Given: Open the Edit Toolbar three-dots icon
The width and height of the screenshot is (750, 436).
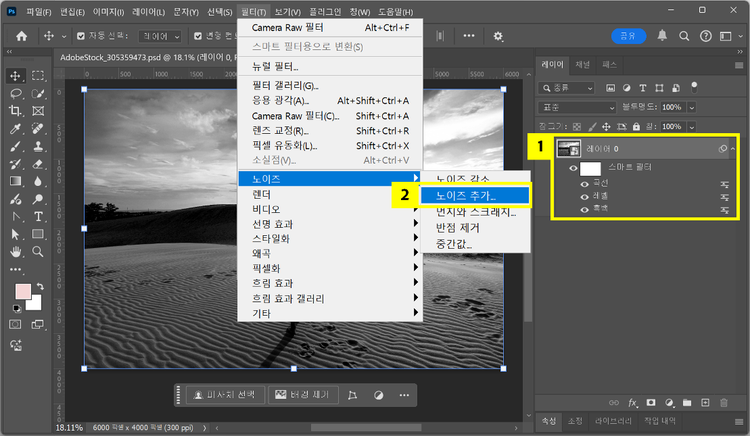Looking at the screenshot, I should coord(15,269).
